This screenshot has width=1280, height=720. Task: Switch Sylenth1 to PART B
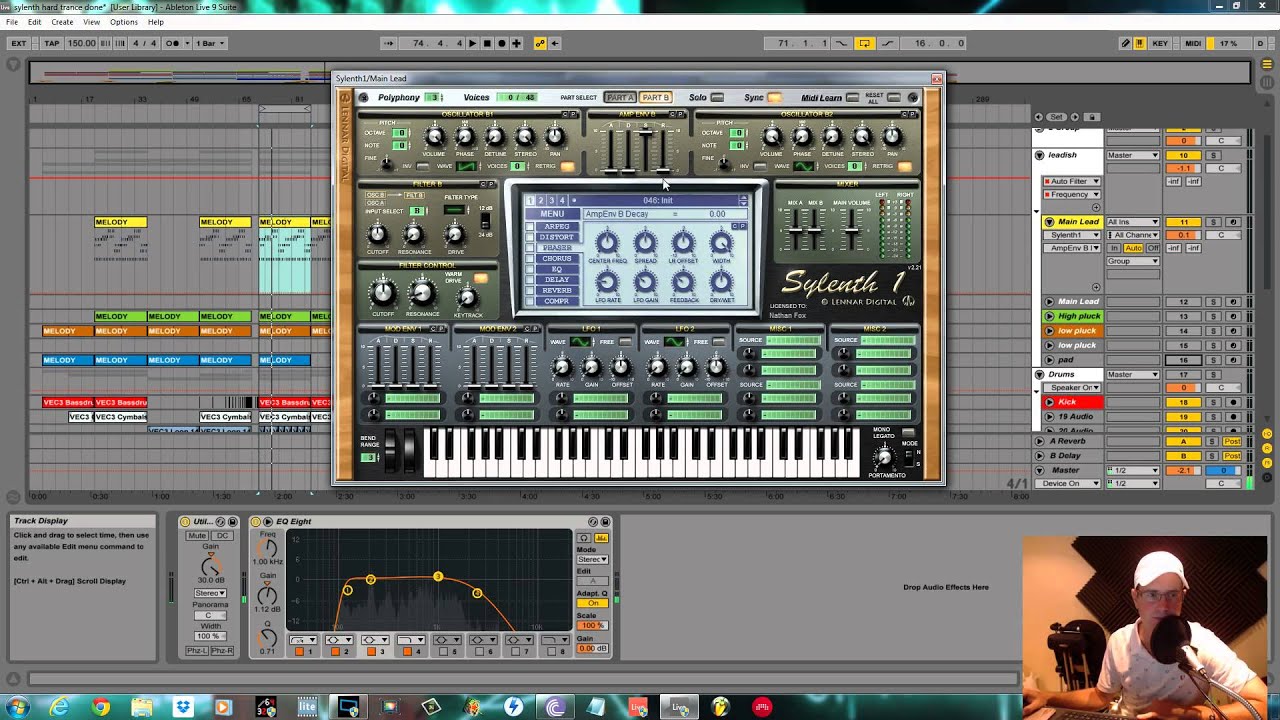[655, 97]
